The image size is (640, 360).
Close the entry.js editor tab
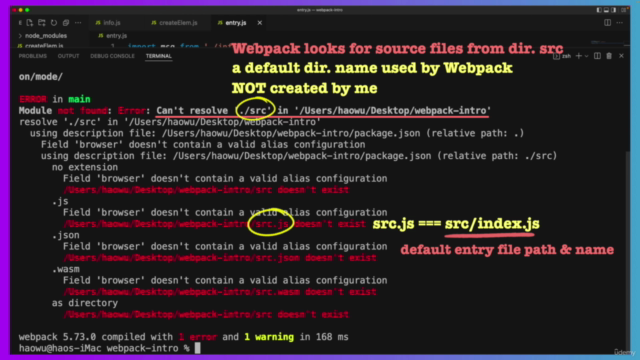pyautogui.click(x=260, y=23)
